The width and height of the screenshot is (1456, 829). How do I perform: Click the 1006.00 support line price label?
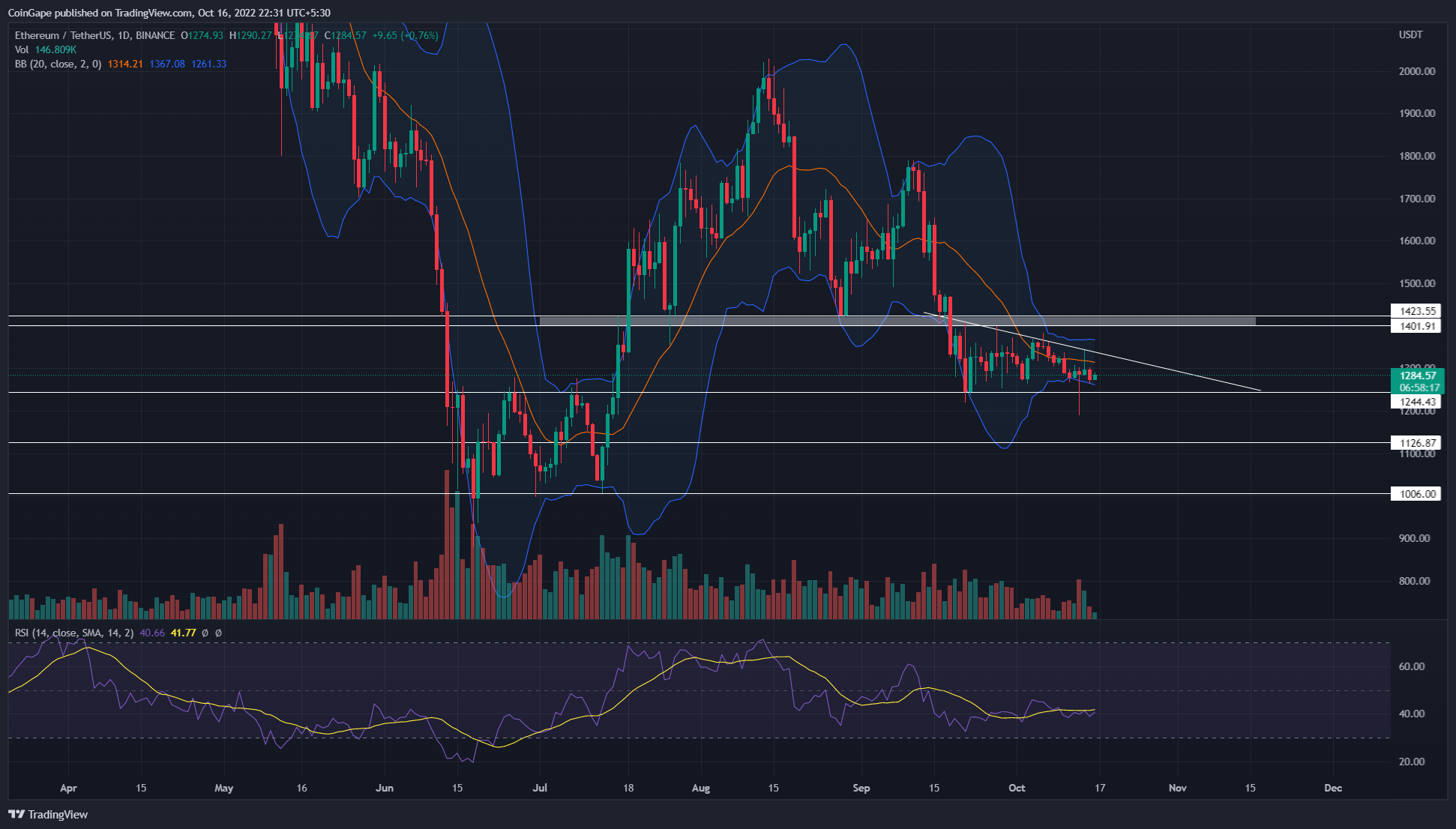[x=1415, y=494]
